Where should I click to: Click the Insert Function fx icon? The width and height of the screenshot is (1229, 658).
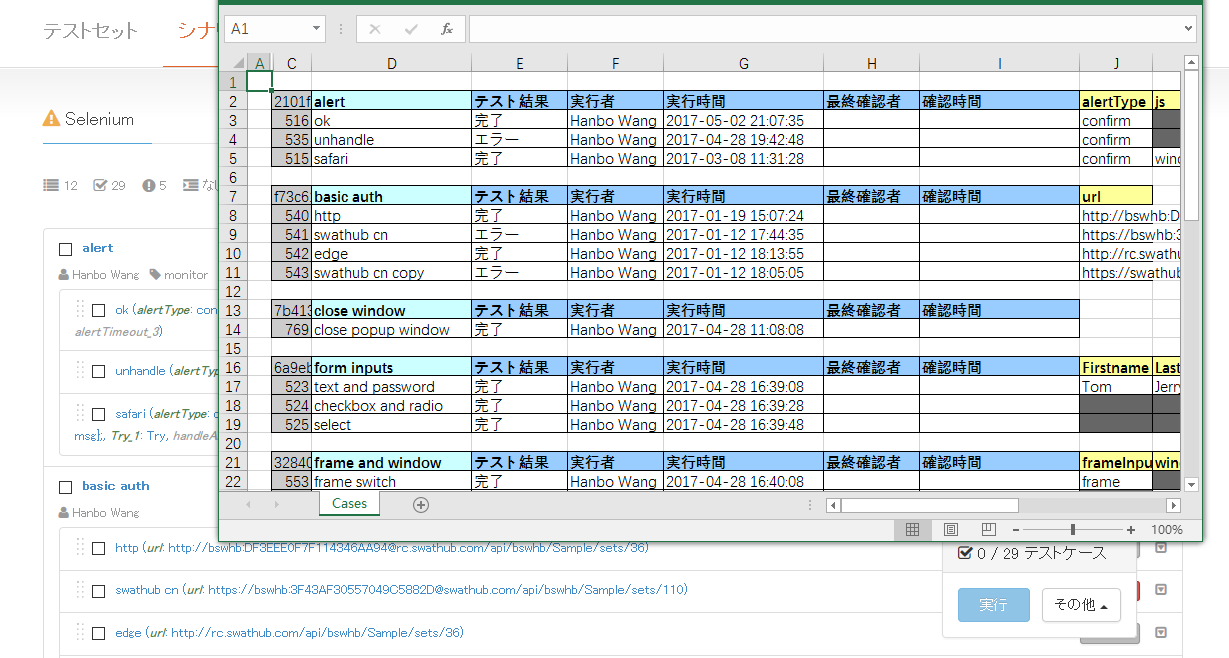447,29
